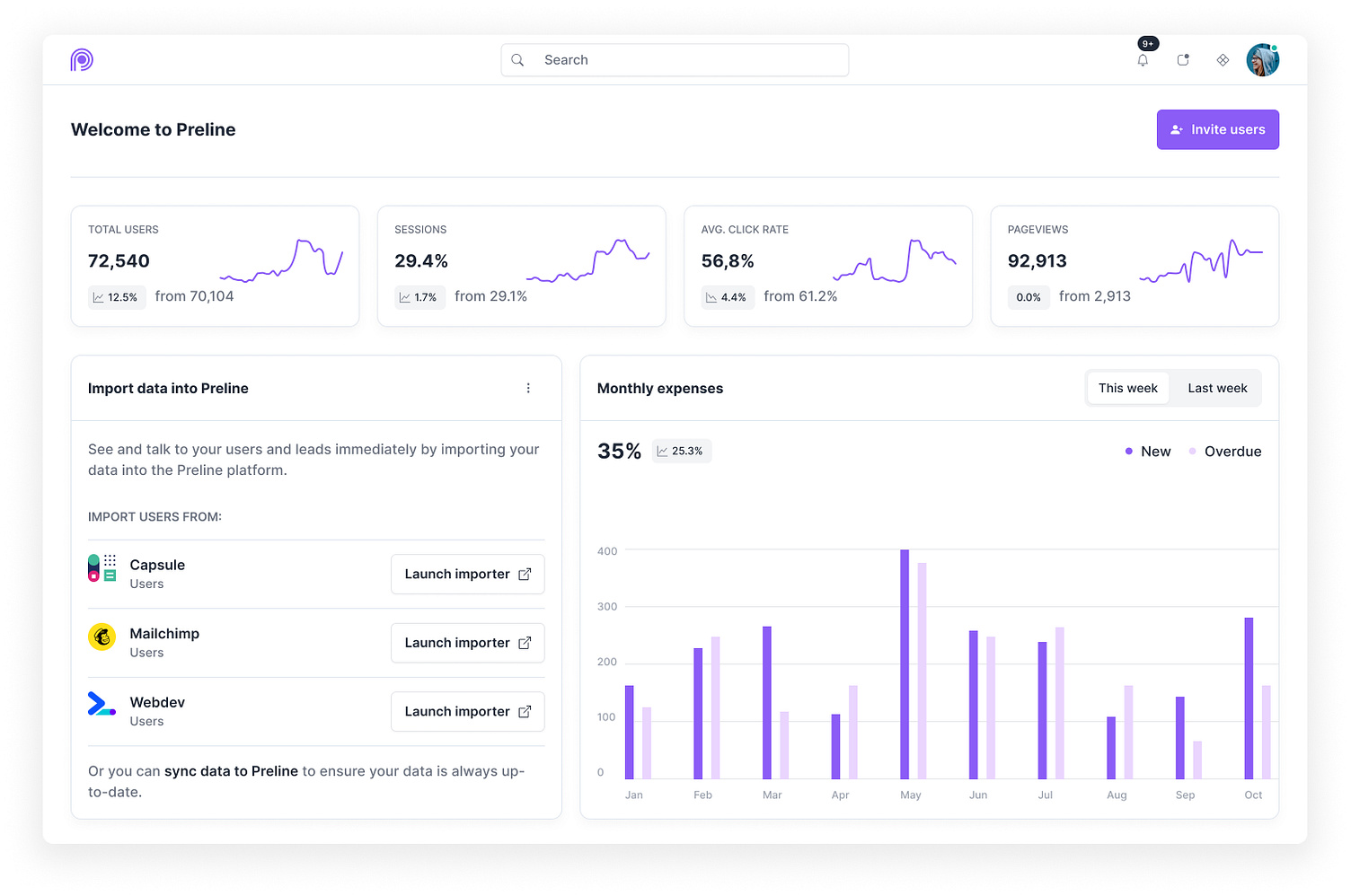
Task: Click the Preline logo in the top left
Action: click(82, 59)
